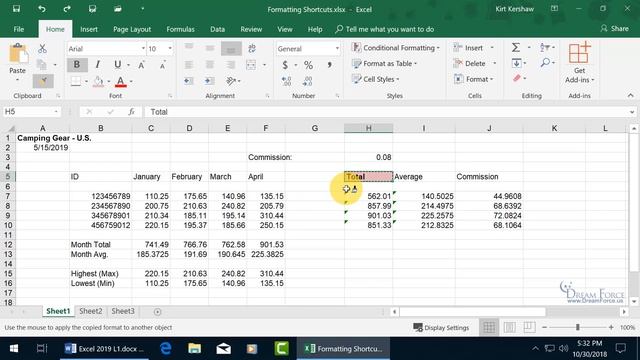Switch to Page Layout view
This screenshot has height=360, width=640.
pos(509,327)
